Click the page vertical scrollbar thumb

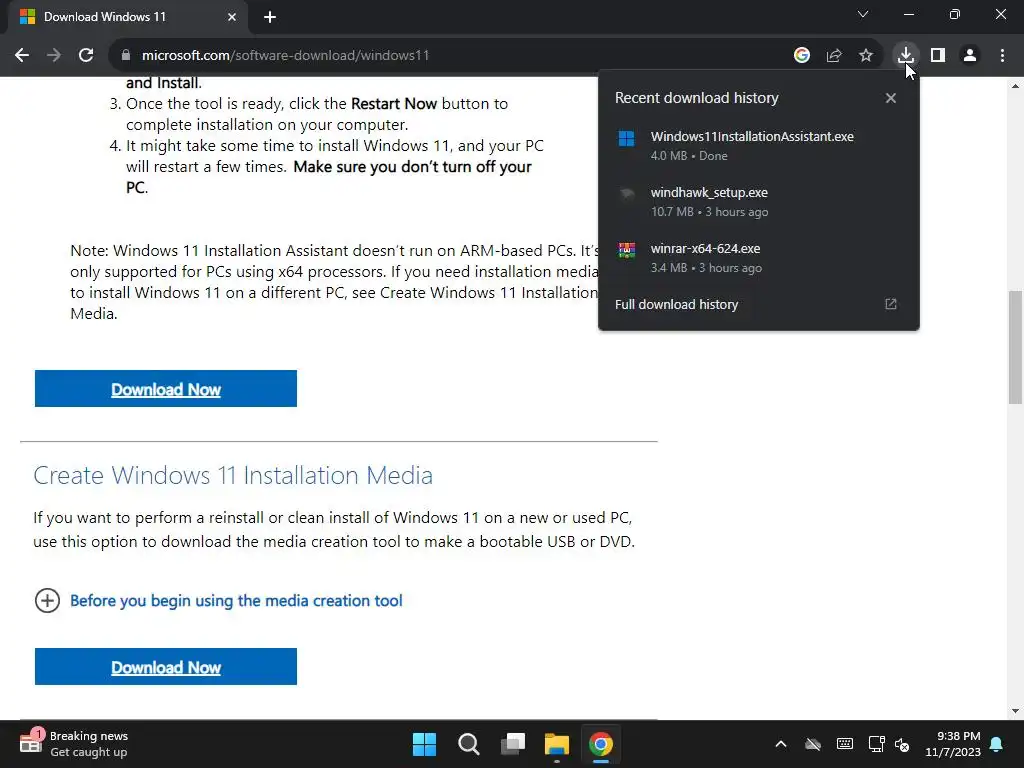pyautogui.click(x=1015, y=347)
